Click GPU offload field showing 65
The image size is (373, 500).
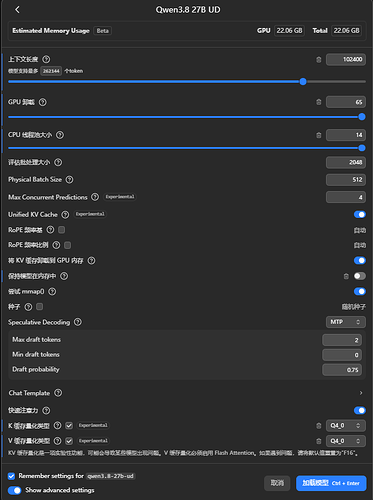coord(346,102)
